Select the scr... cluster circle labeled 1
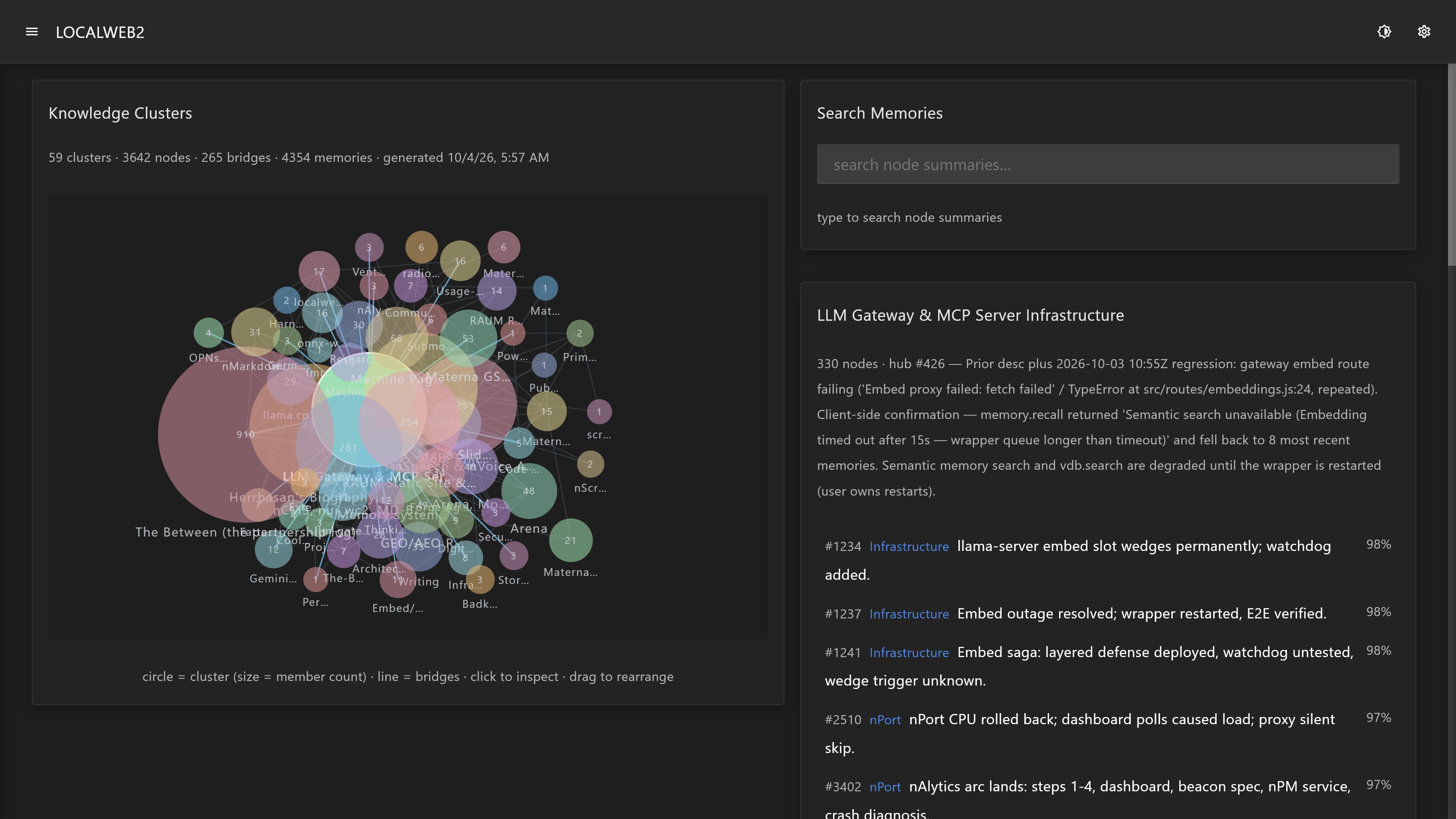This screenshot has width=1456, height=819. tap(599, 411)
